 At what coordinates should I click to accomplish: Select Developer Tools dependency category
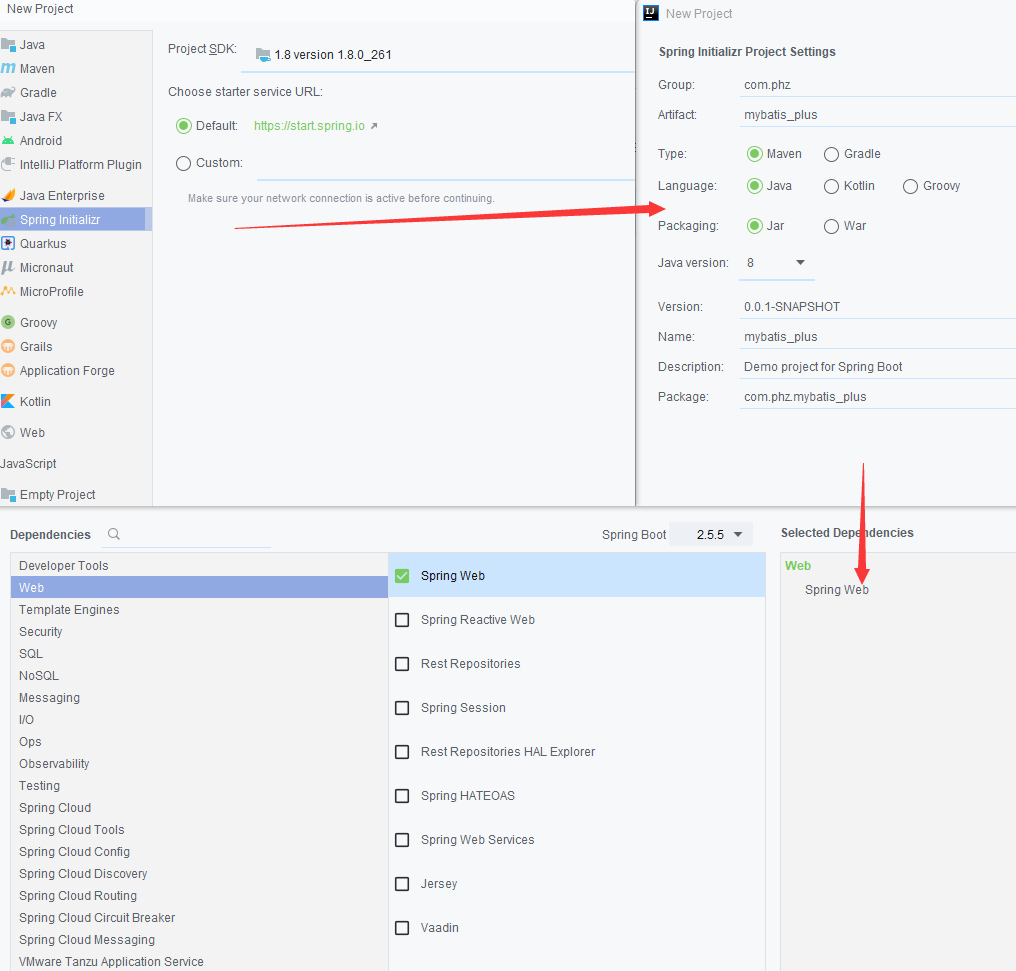pyautogui.click(x=200, y=565)
